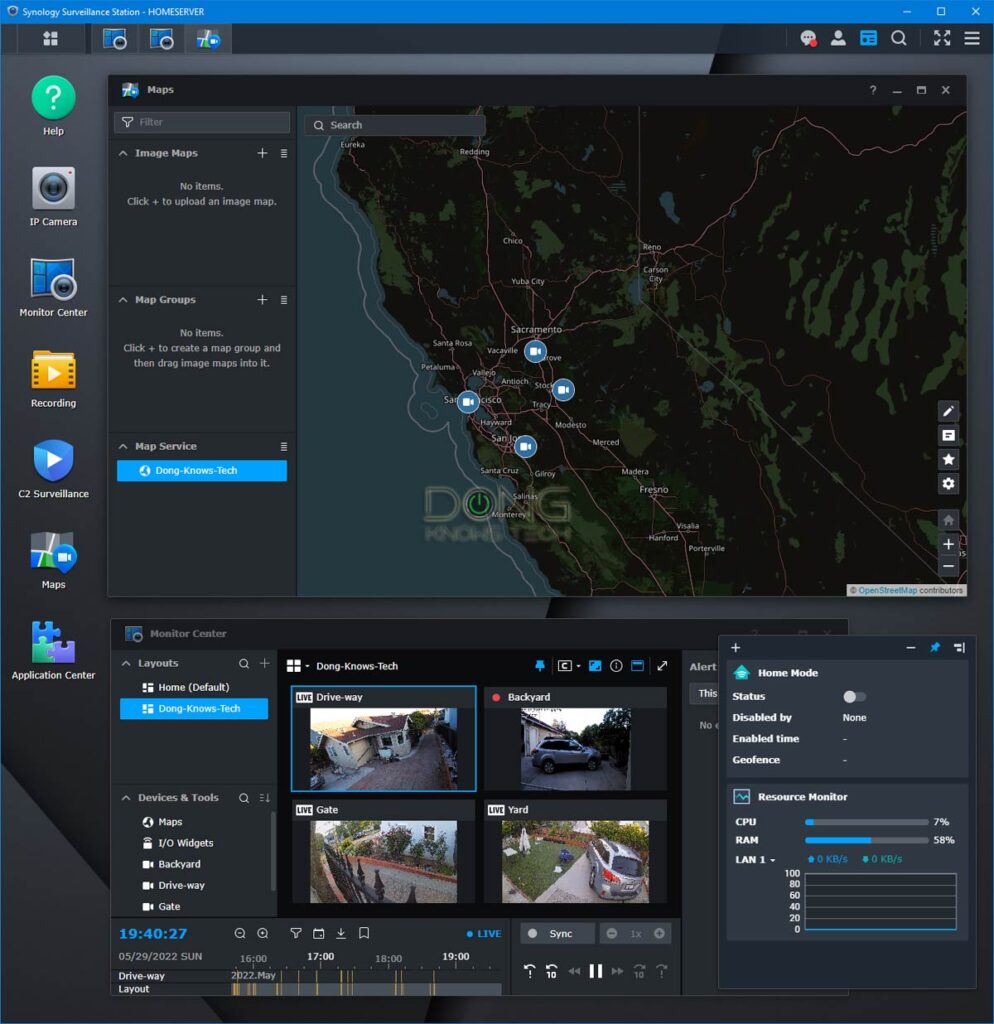The width and height of the screenshot is (994, 1024).
Task: Add a new image map with the plus
Action: point(262,153)
